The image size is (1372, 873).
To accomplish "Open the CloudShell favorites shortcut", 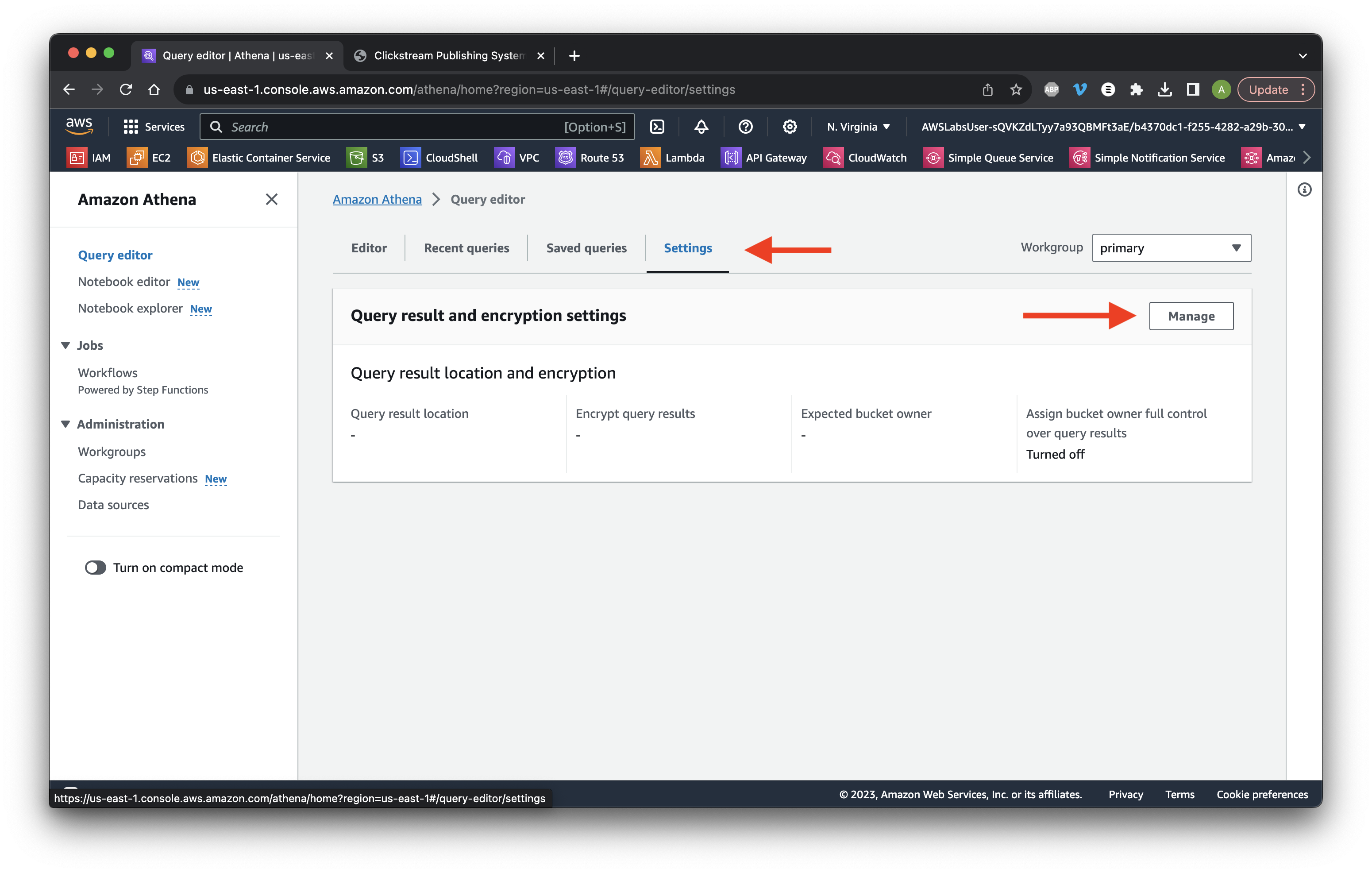I will [439, 157].
